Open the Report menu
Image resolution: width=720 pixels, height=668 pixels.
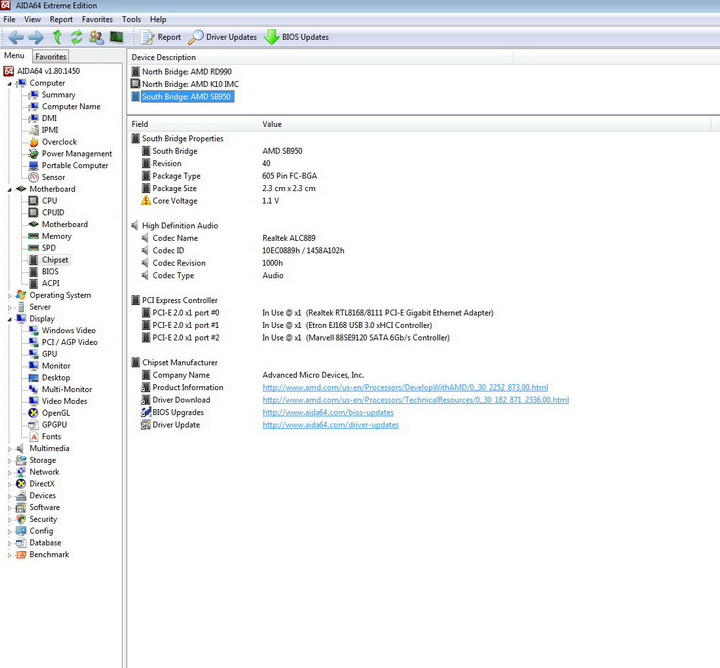(x=61, y=19)
